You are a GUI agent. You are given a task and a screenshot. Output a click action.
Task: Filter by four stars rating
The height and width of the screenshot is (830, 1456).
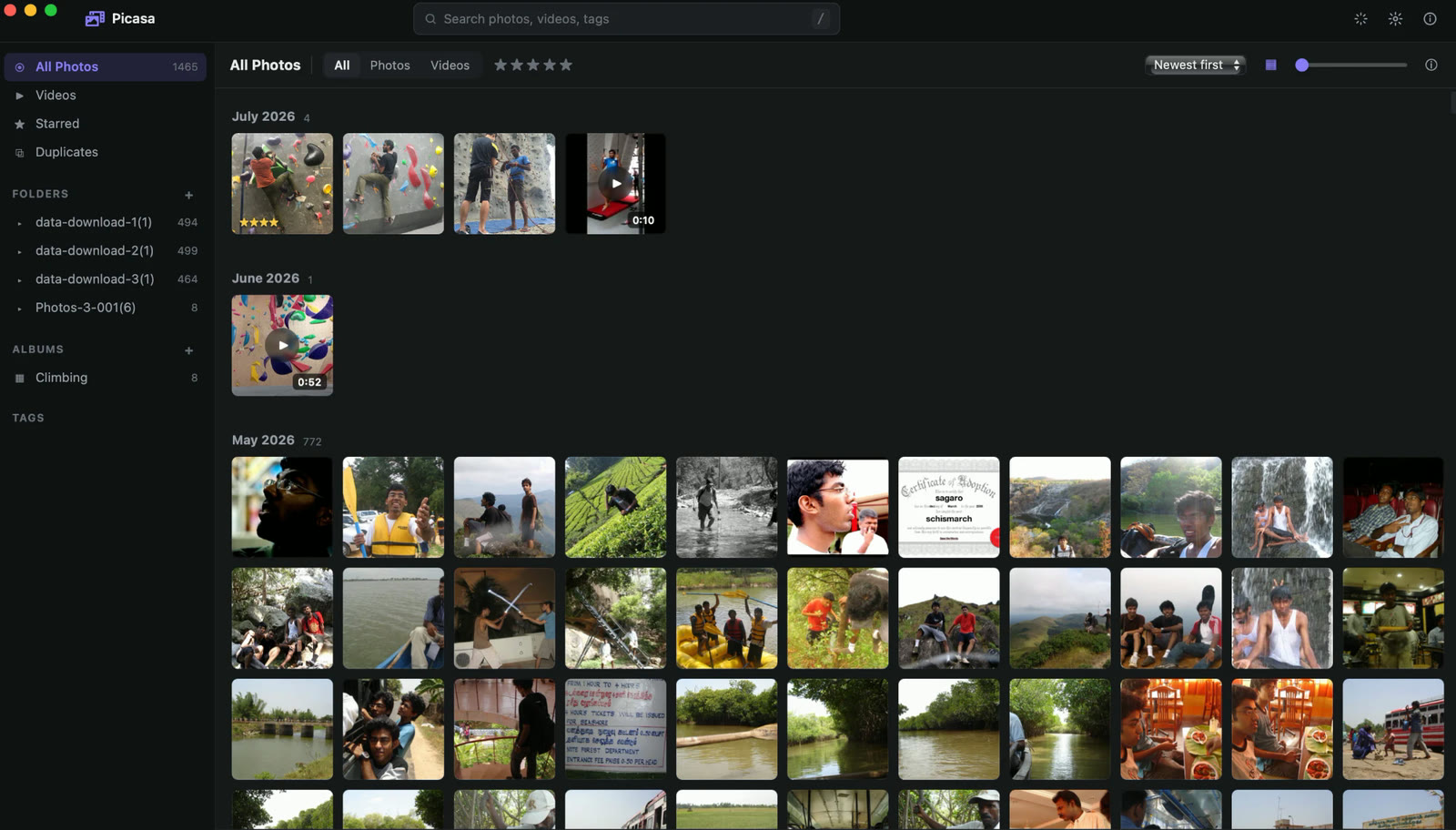[550, 65]
